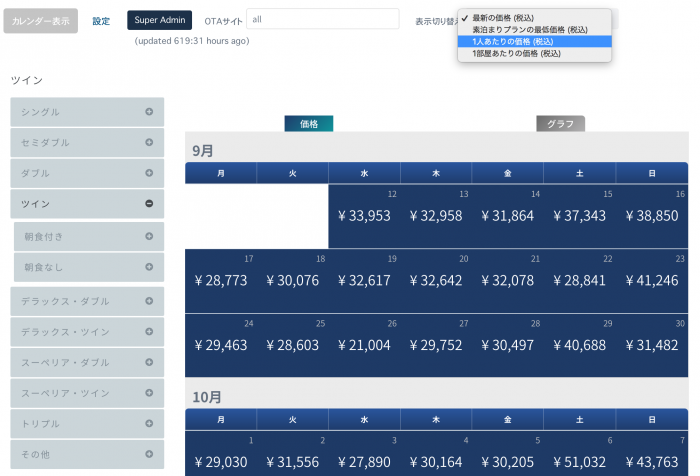The height and width of the screenshot is (476, 700).
Task: Switch to the グラフ tab
Action: tap(561, 124)
